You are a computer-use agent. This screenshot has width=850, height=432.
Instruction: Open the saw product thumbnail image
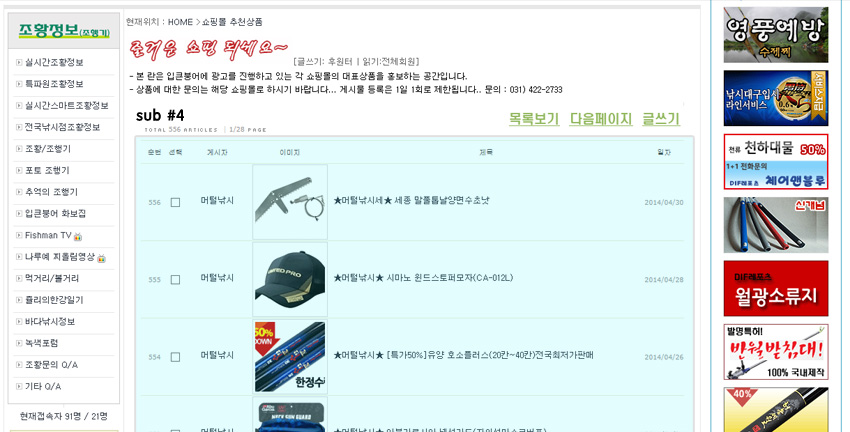coord(290,202)
